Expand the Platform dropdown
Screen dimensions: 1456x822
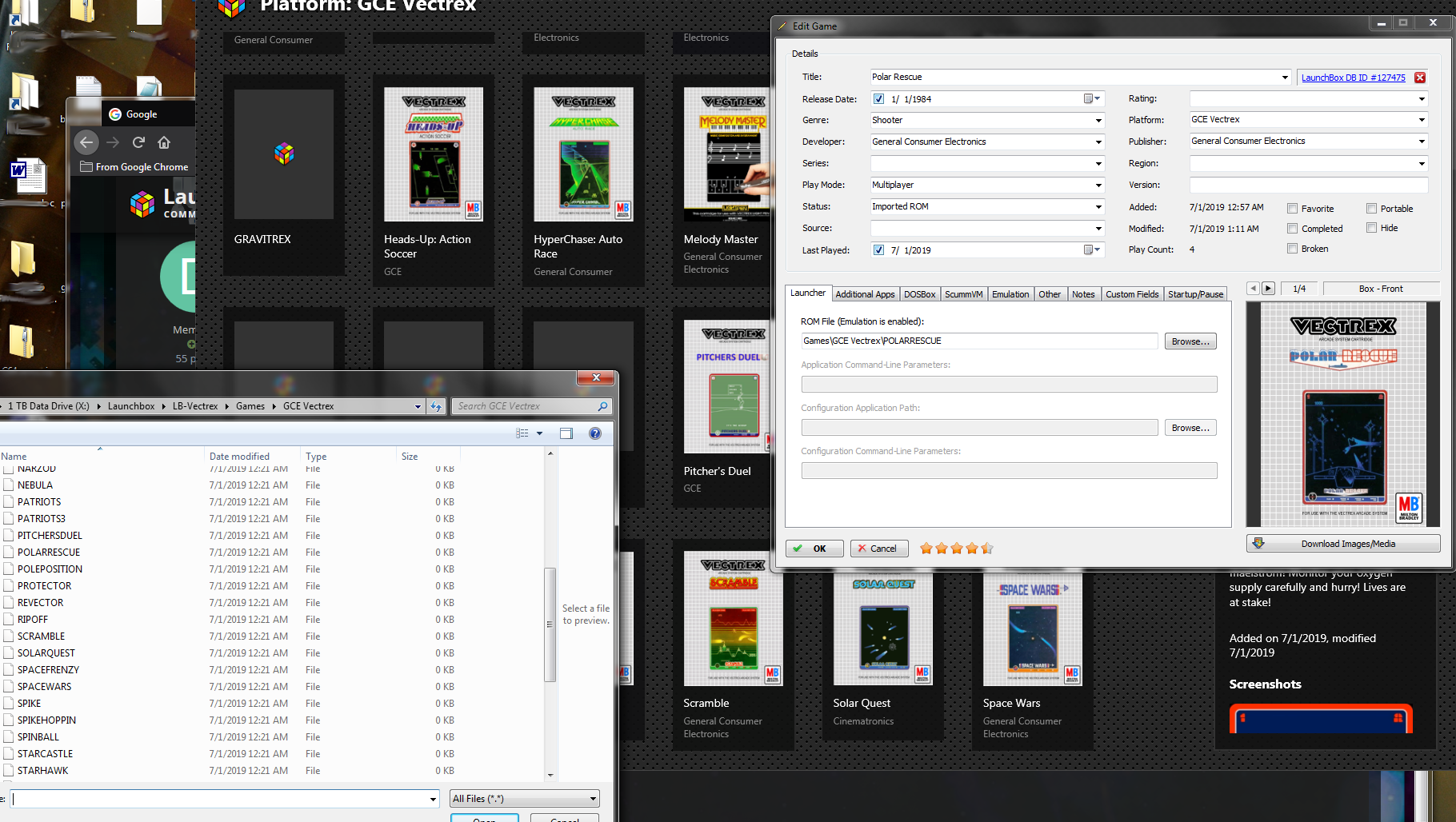pyautogui.click(x=1422, y=120)
